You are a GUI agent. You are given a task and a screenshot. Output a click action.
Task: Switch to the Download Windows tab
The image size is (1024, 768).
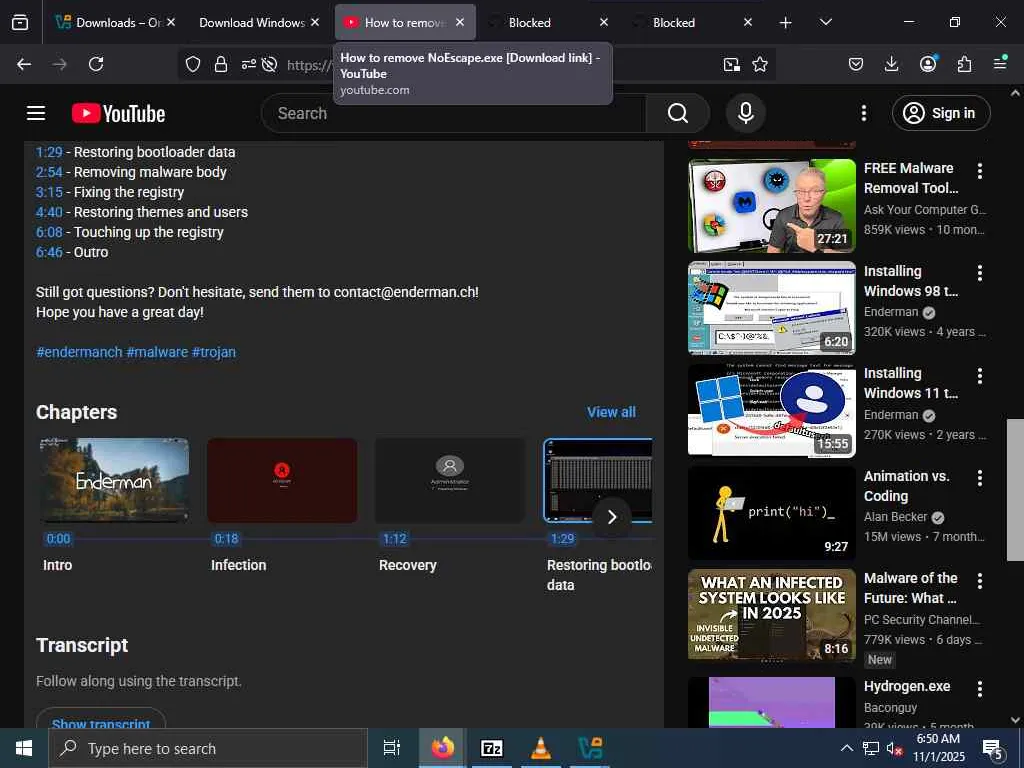pyautogui.click(x=252, y=22)
